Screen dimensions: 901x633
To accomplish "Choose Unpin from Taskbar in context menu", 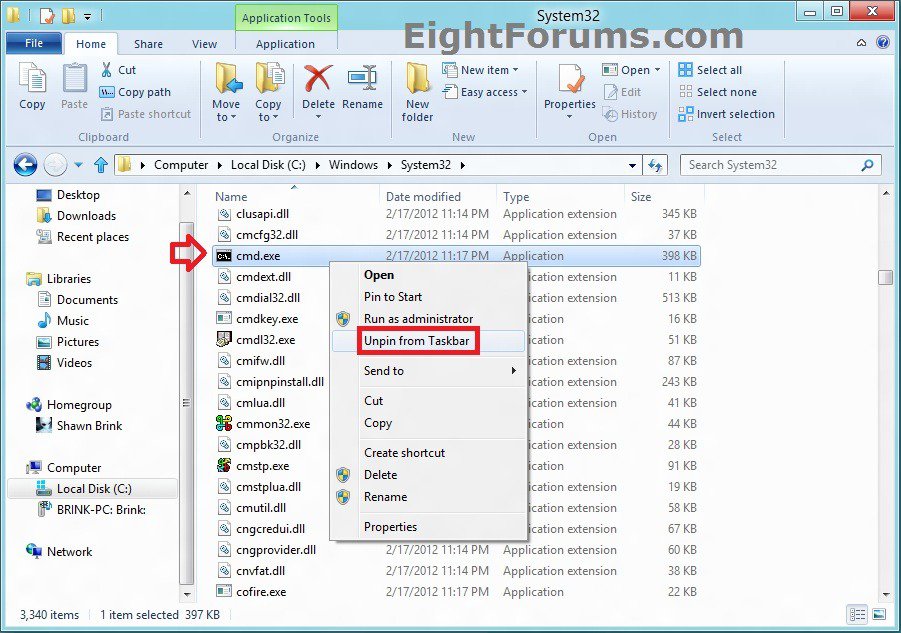I will coord(416,341).
